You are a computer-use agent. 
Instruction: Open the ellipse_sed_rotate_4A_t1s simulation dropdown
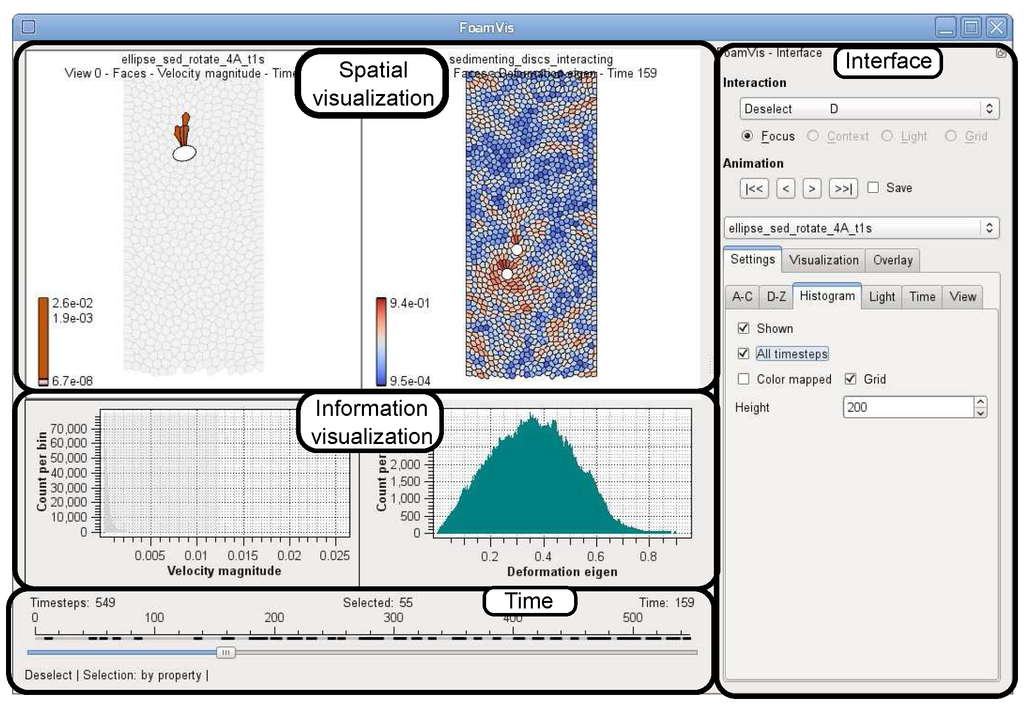click(861, 228)
